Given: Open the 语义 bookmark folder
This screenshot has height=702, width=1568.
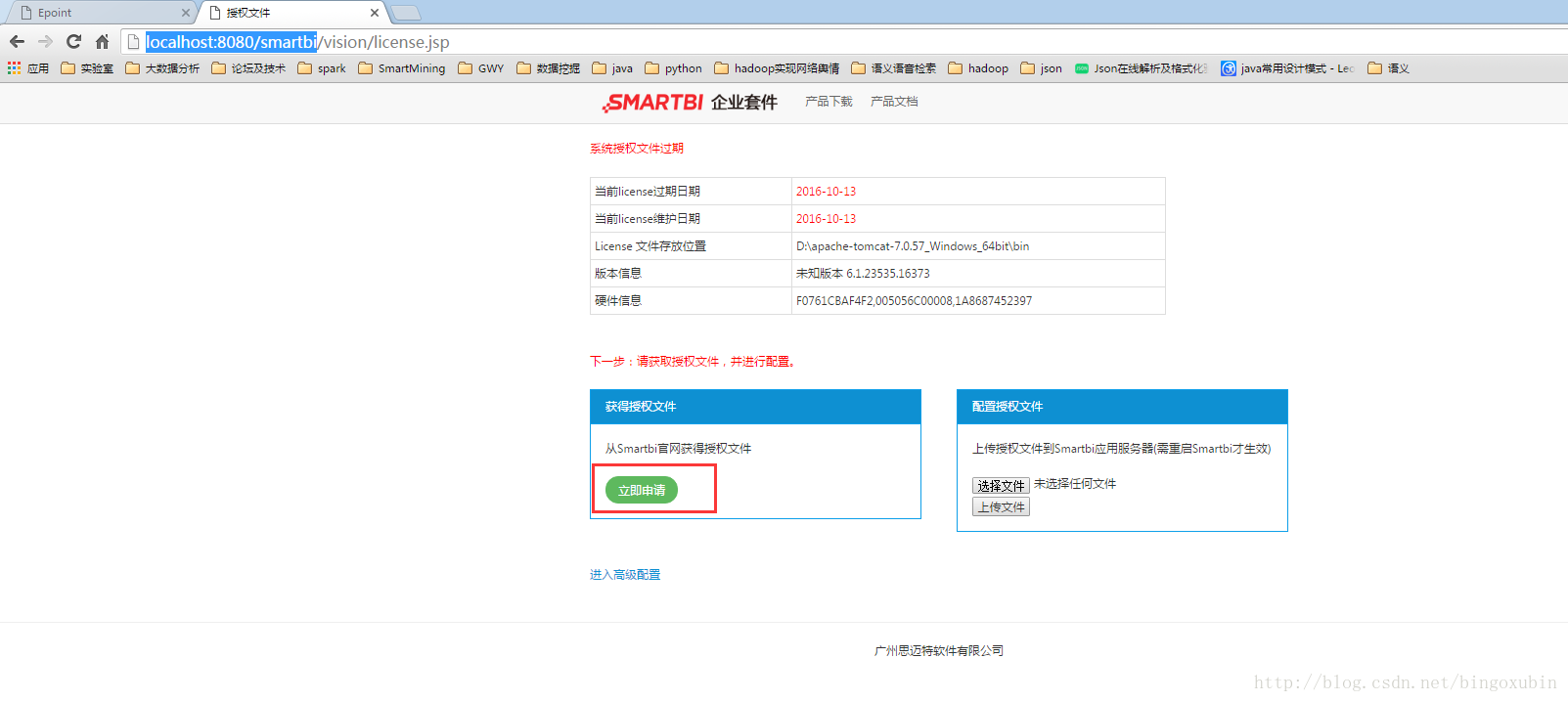Looking at the screenshot, I should (x=1389, y=68).
